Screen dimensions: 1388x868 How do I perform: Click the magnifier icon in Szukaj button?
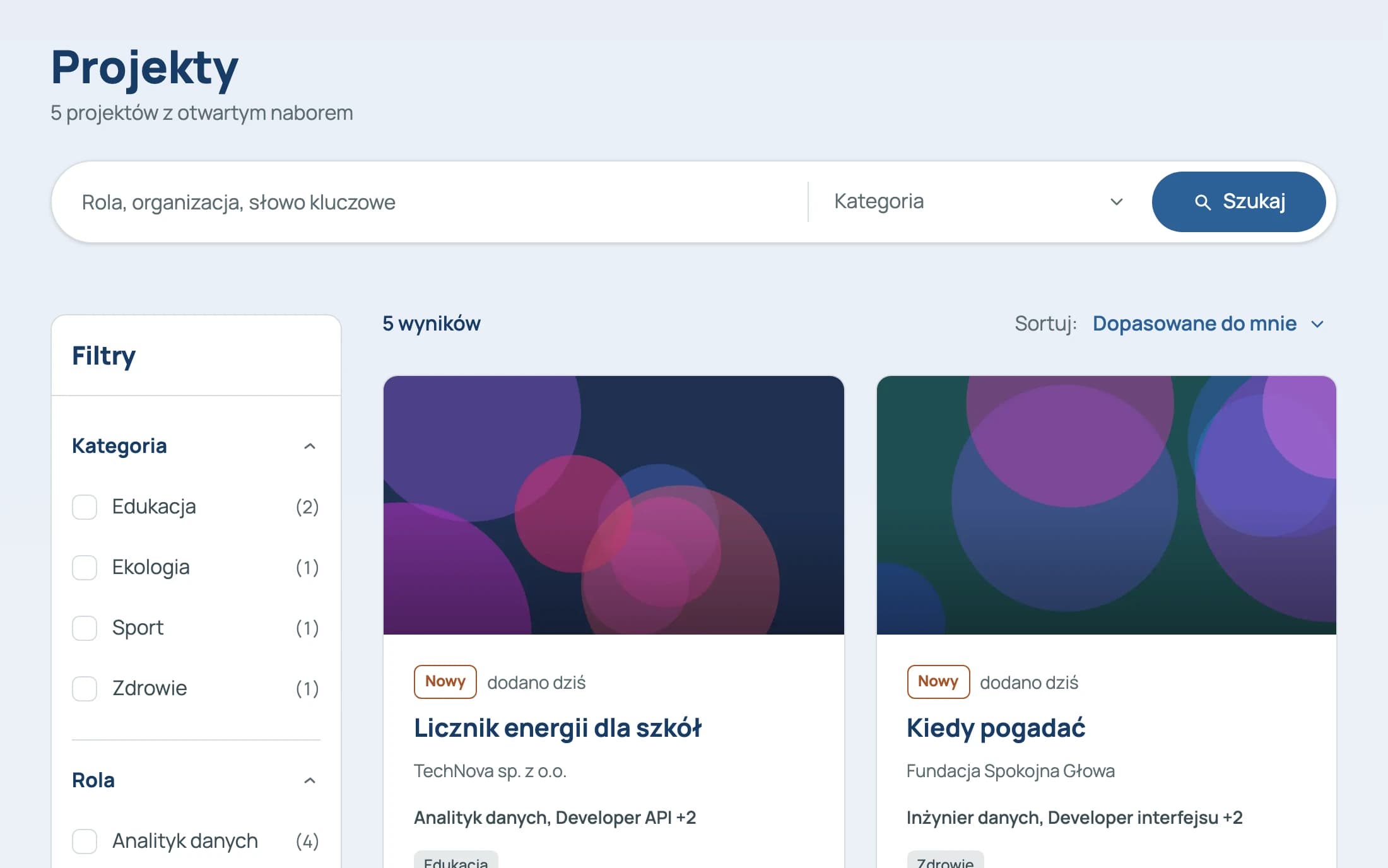click(x=1203, y=202)
